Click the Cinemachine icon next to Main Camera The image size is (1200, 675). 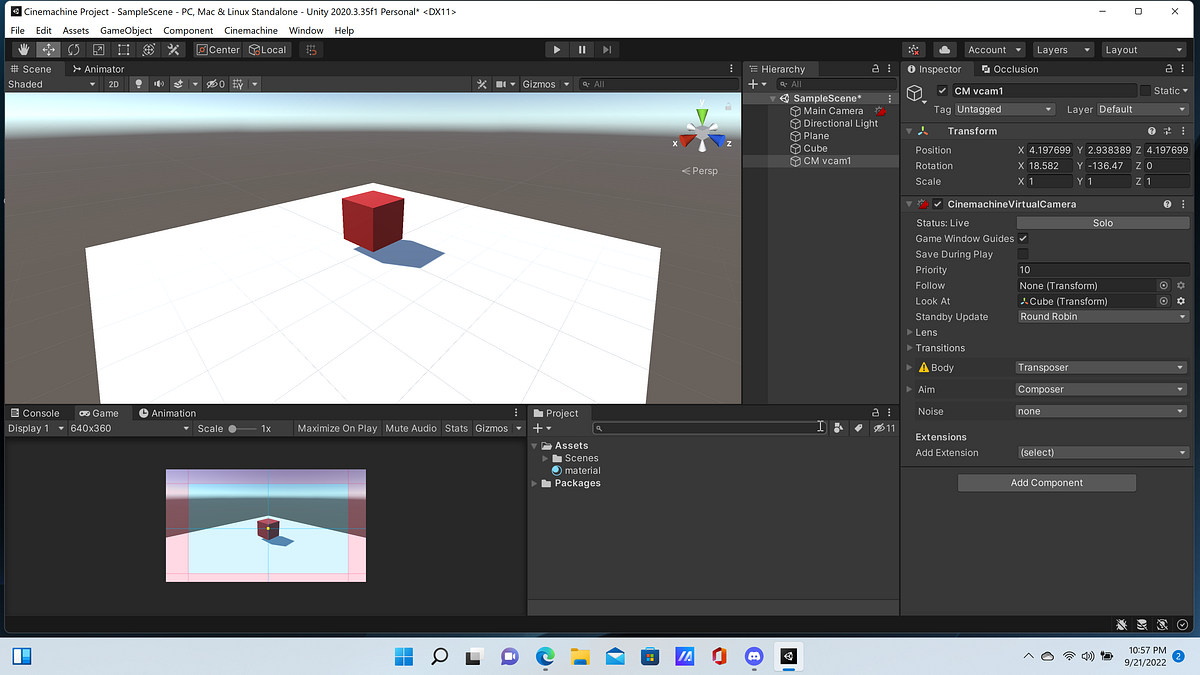(880, 111)
